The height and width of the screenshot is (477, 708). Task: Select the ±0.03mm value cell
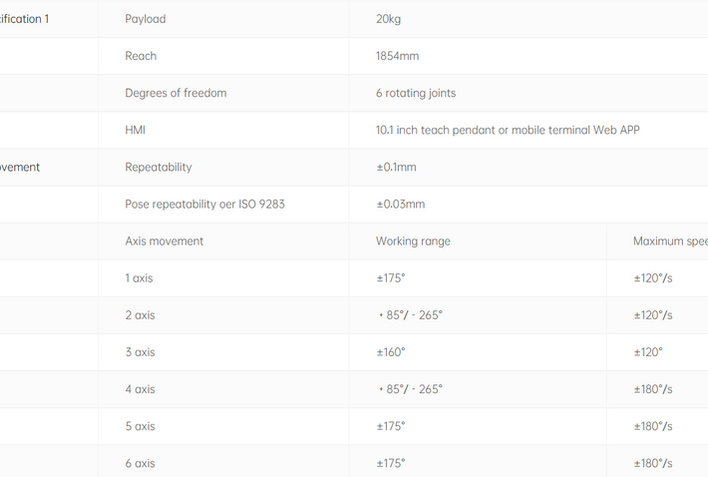(x=400, y=204)
